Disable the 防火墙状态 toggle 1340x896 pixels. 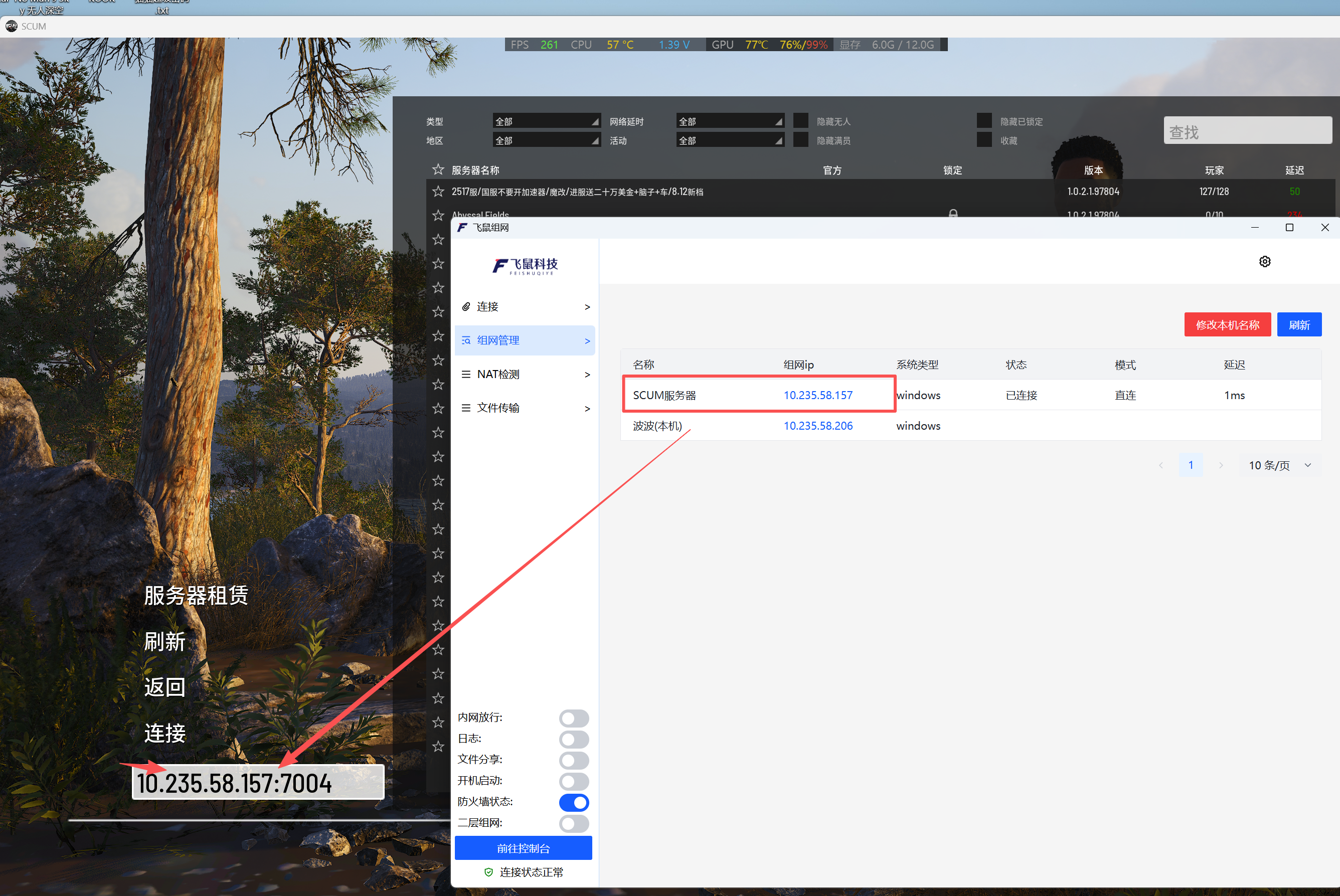pos(574,802)
